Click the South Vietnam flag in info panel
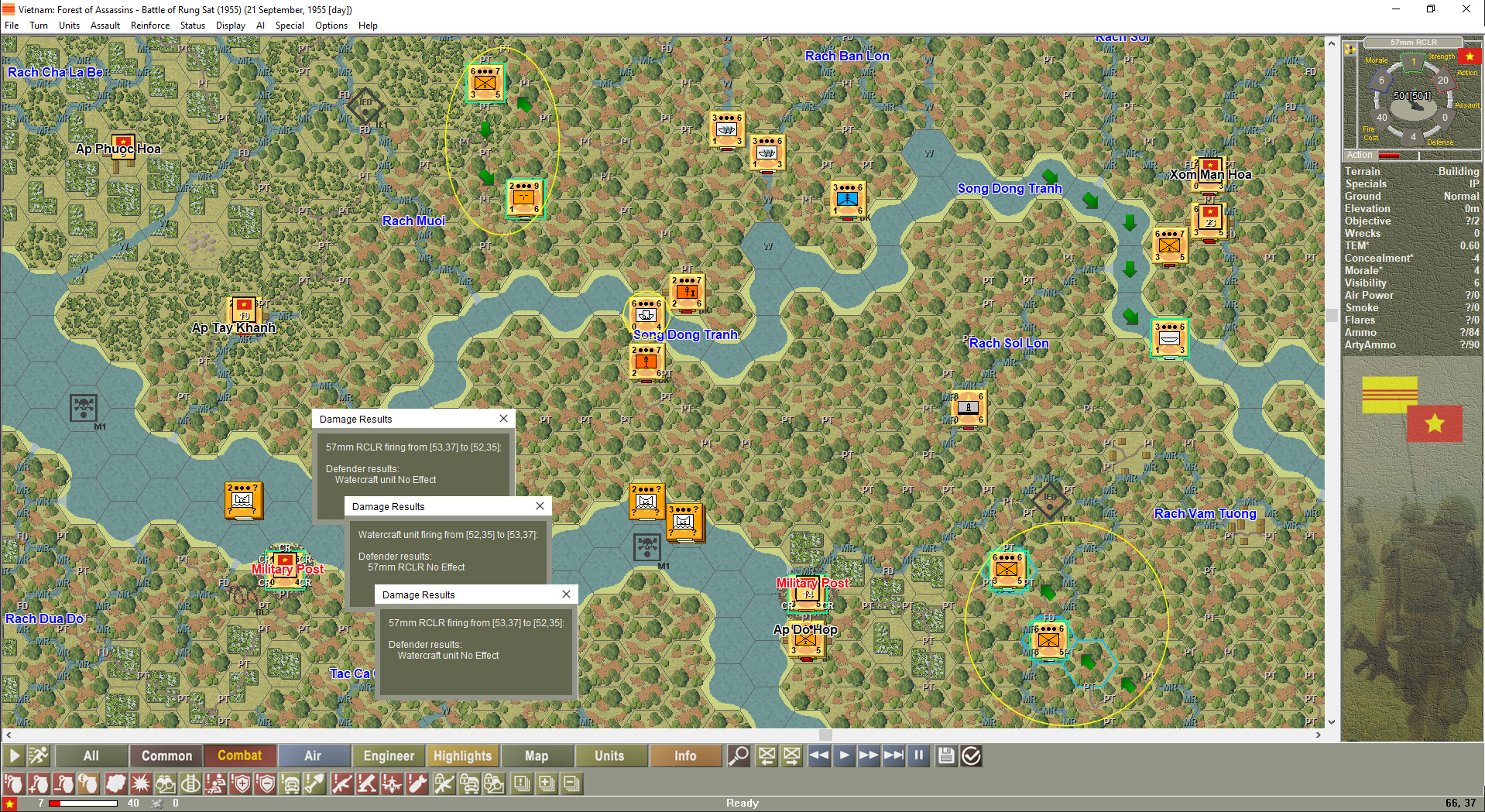1485x812 pixels. tap(1390, 395)
